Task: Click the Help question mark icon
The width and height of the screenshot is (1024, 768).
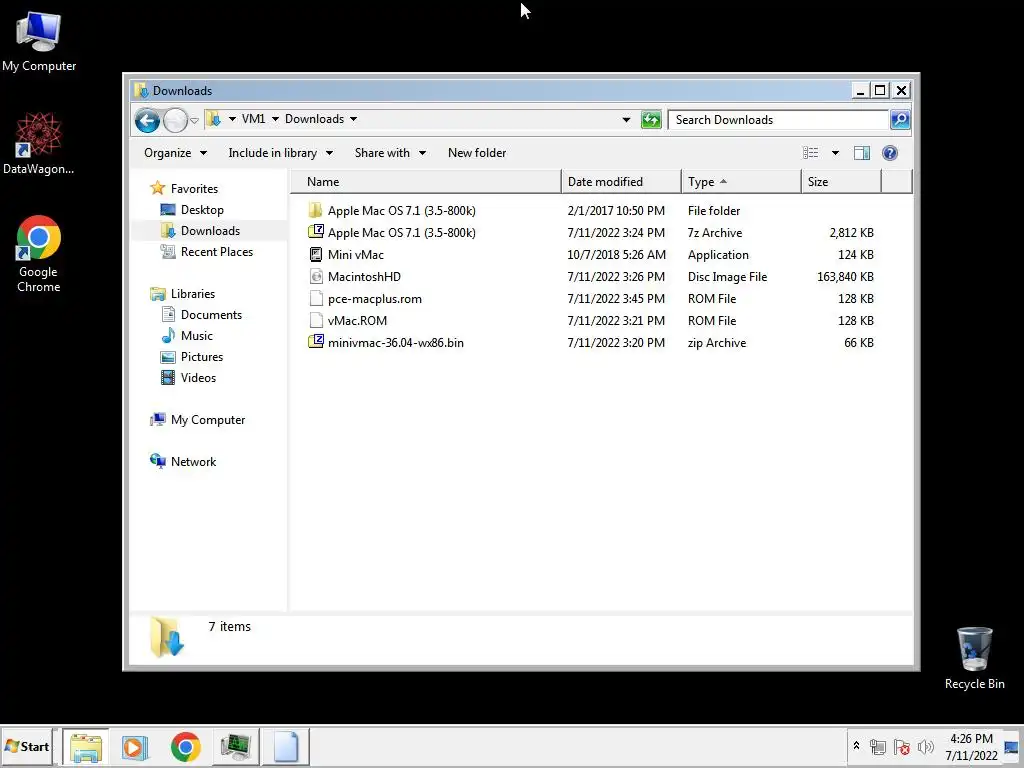Action: pos(889,153)
